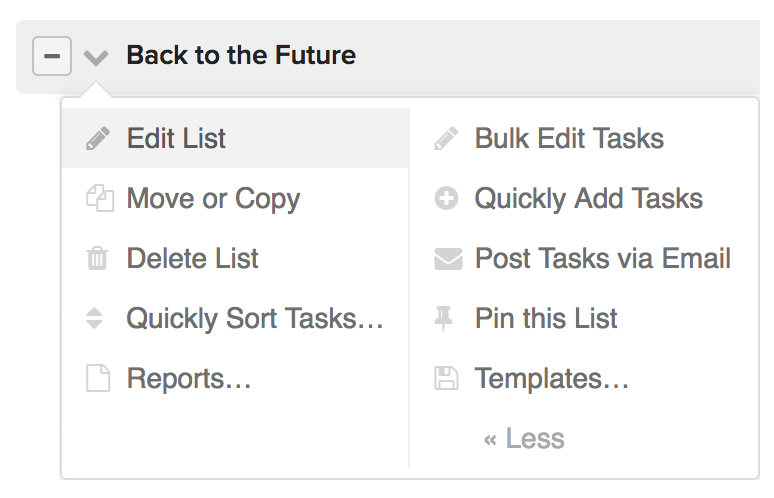774x498 pixels.
Task: Select Edit List from the menu
Action: pos(176,139)
